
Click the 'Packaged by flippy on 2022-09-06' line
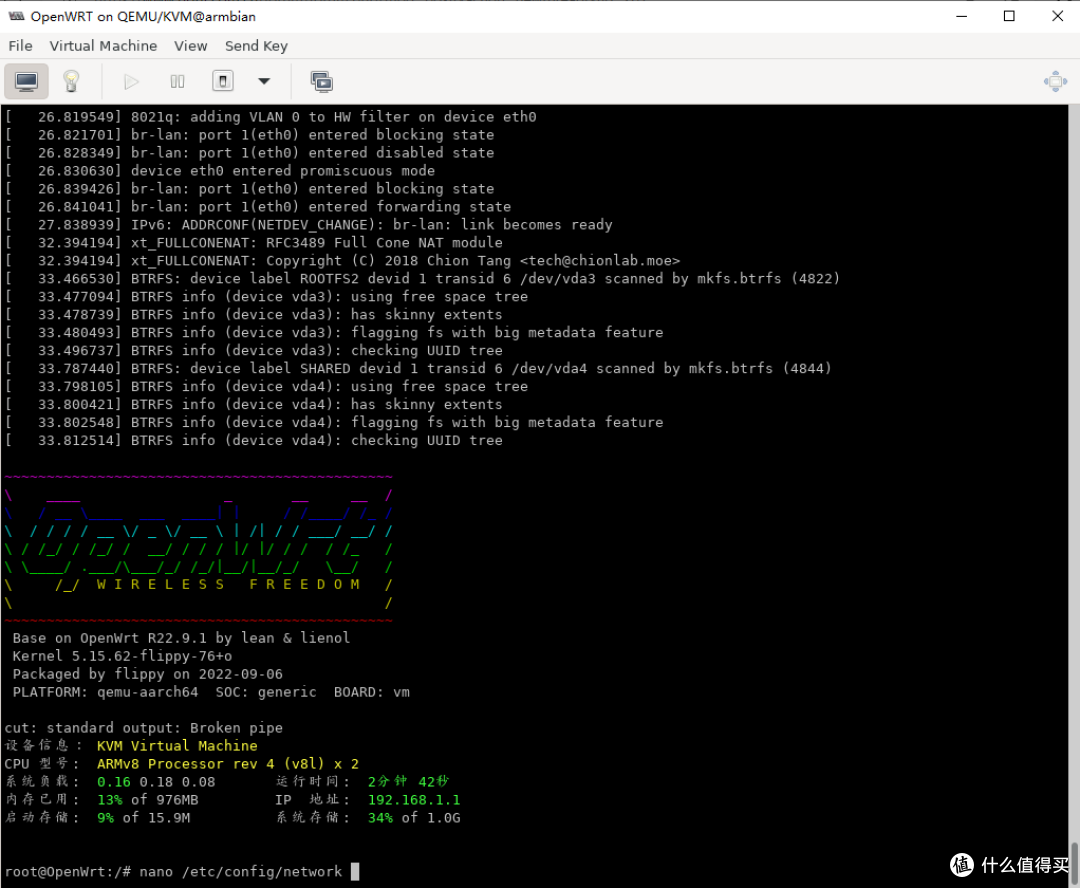point(147,674)
